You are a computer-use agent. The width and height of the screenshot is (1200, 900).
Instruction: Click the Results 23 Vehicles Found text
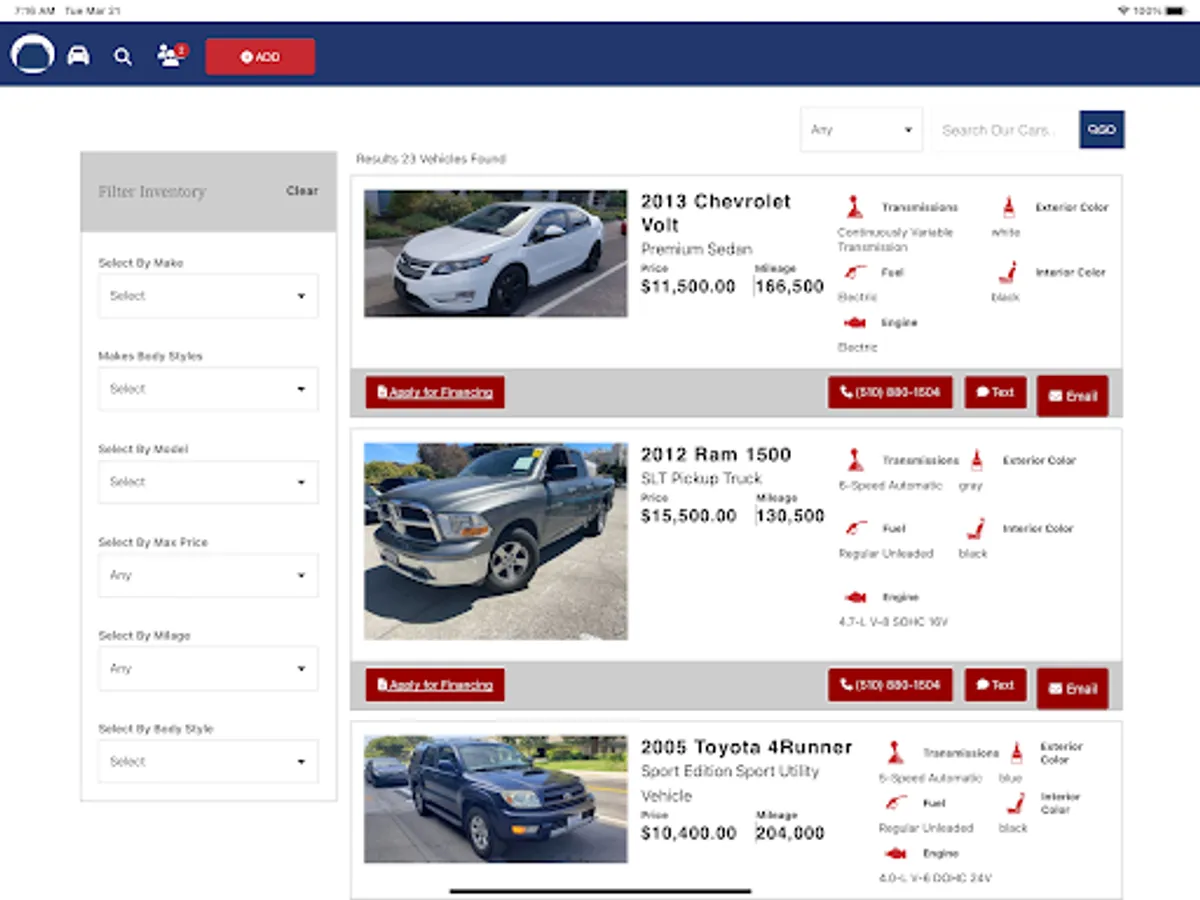point(431,159)
